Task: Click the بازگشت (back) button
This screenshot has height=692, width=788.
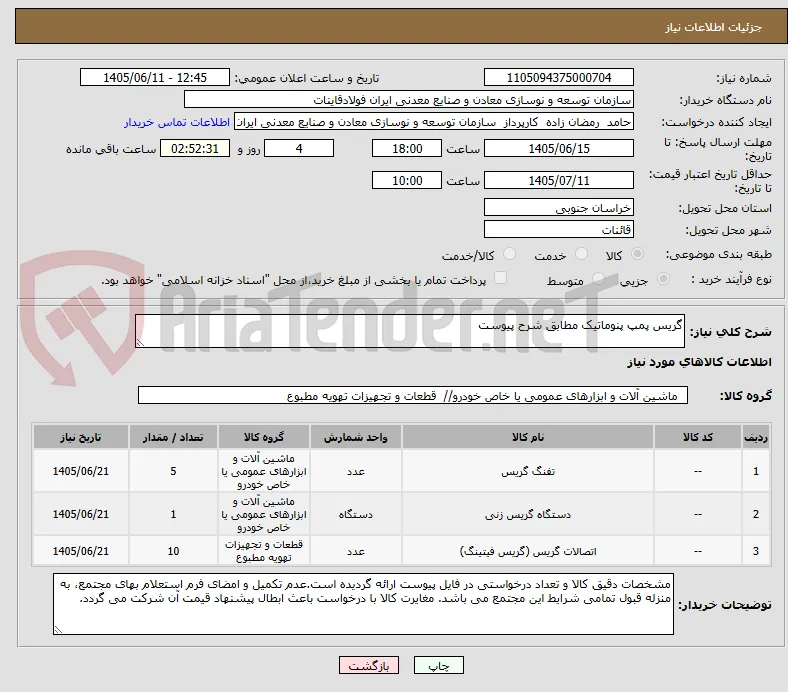Action: coord(369,665)
